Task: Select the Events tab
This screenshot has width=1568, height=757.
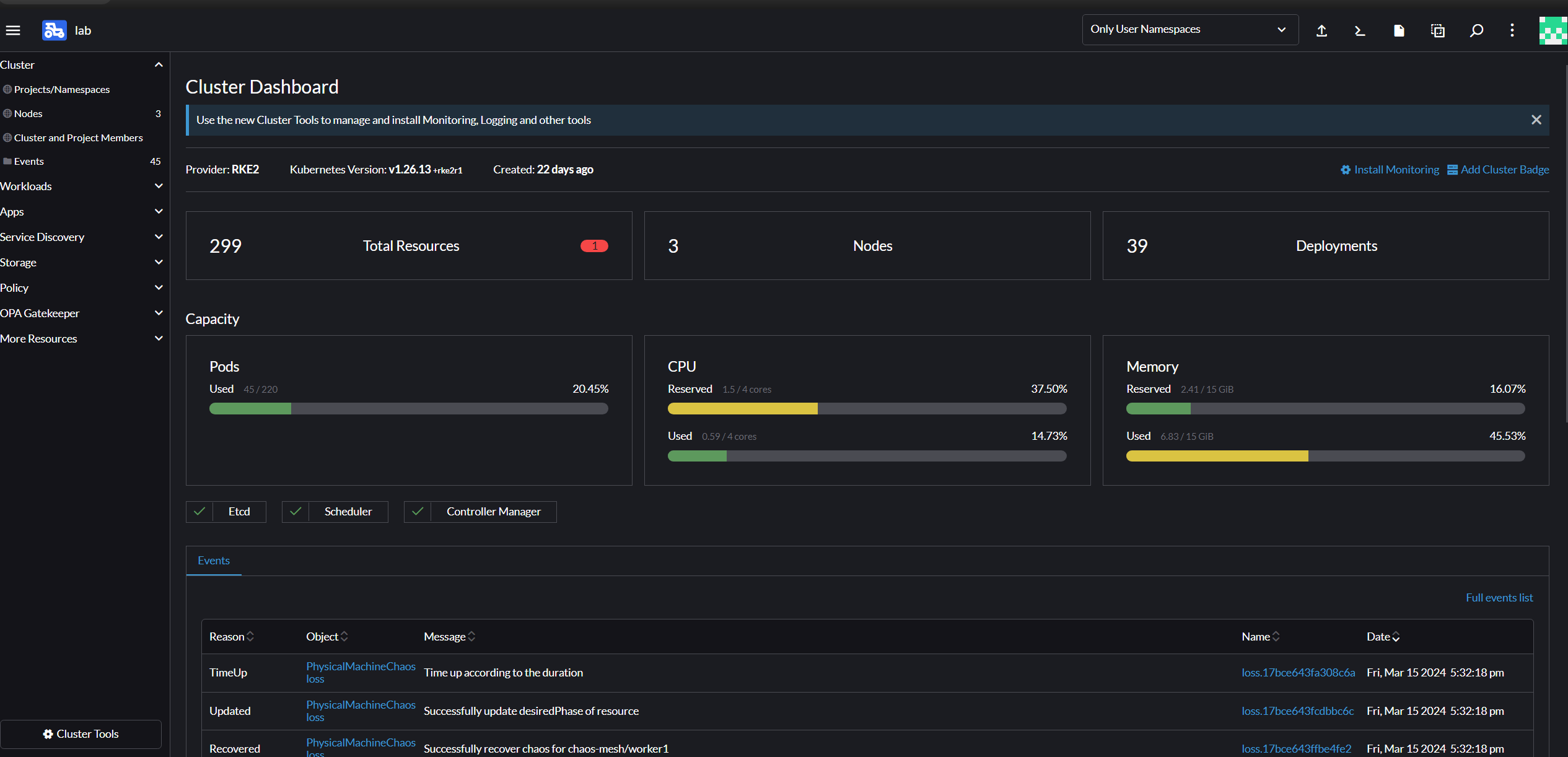Action: (214, 561)
